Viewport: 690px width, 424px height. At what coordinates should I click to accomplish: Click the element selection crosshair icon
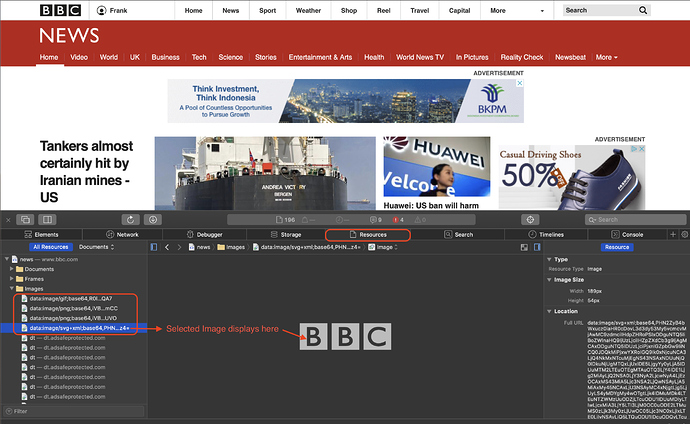530,219
